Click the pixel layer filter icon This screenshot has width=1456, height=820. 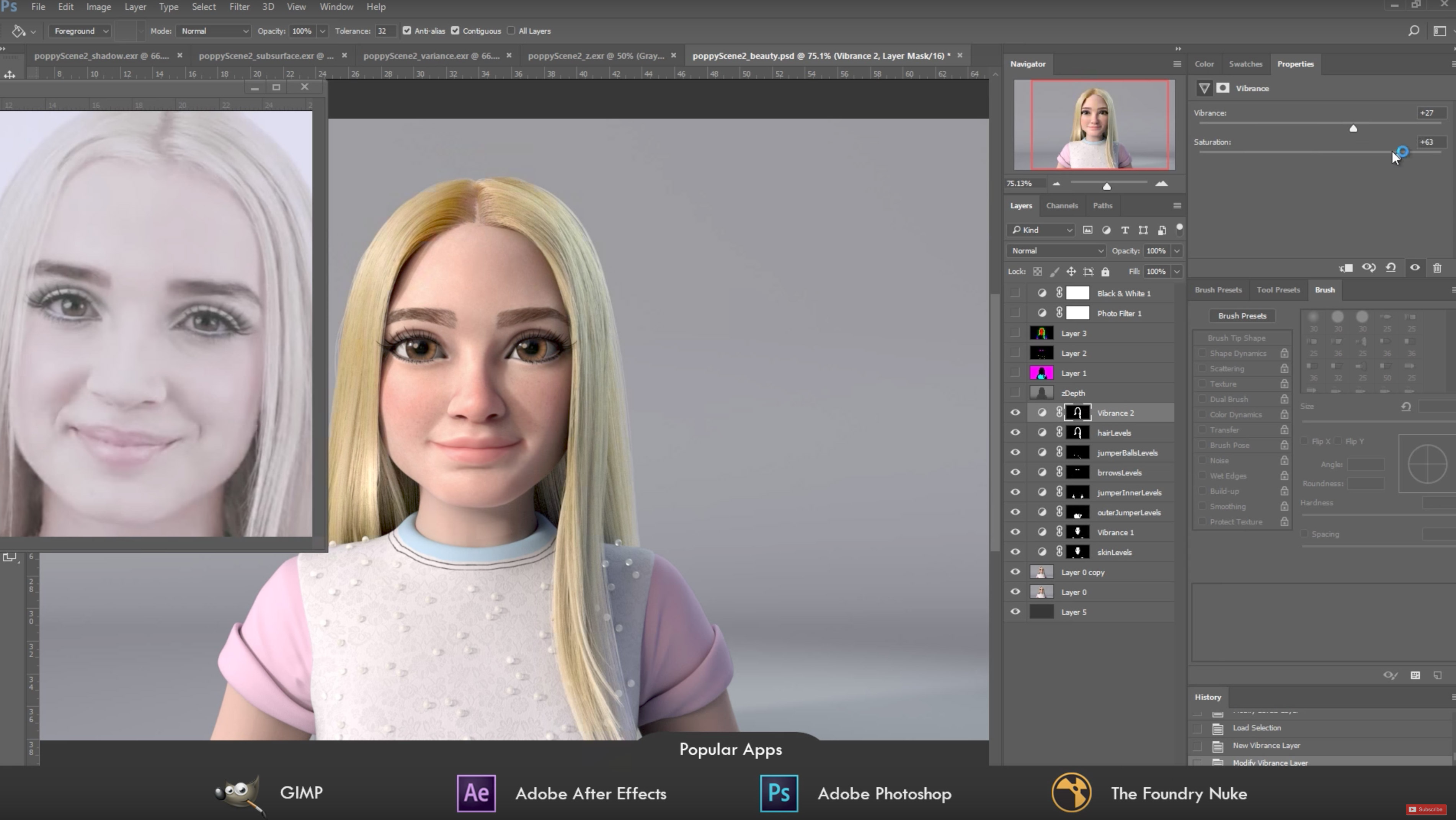pyautogui.click(x=1087, y=230)
